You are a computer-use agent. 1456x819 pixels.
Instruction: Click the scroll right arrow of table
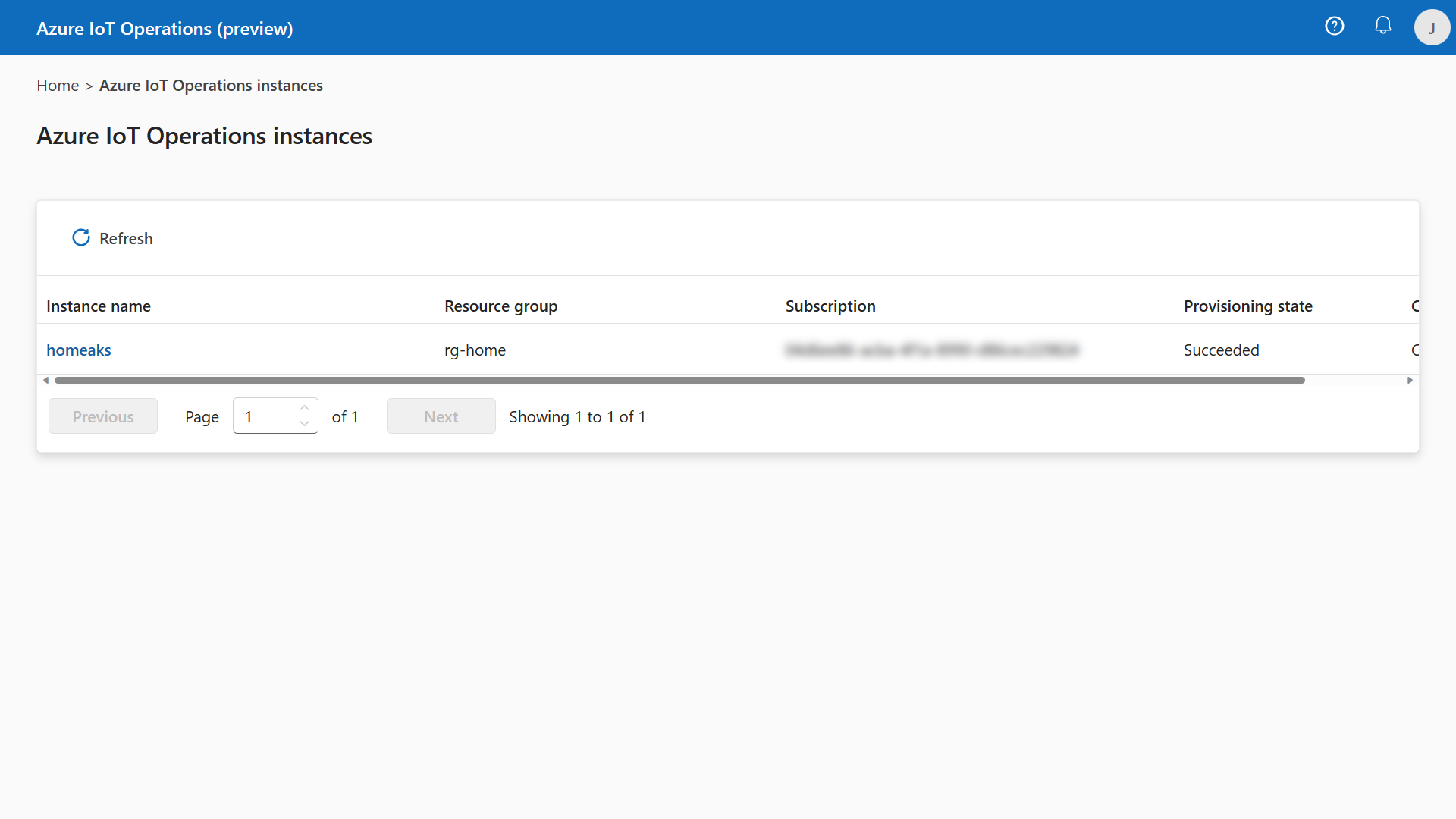tap(1410, 380)
